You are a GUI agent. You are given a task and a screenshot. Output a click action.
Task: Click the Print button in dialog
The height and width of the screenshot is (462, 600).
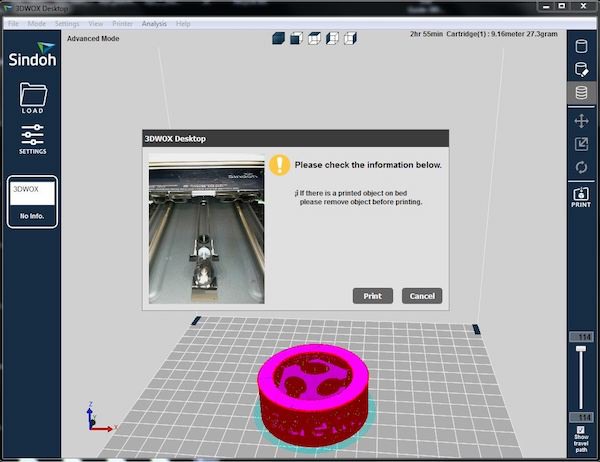click(373, 296)
